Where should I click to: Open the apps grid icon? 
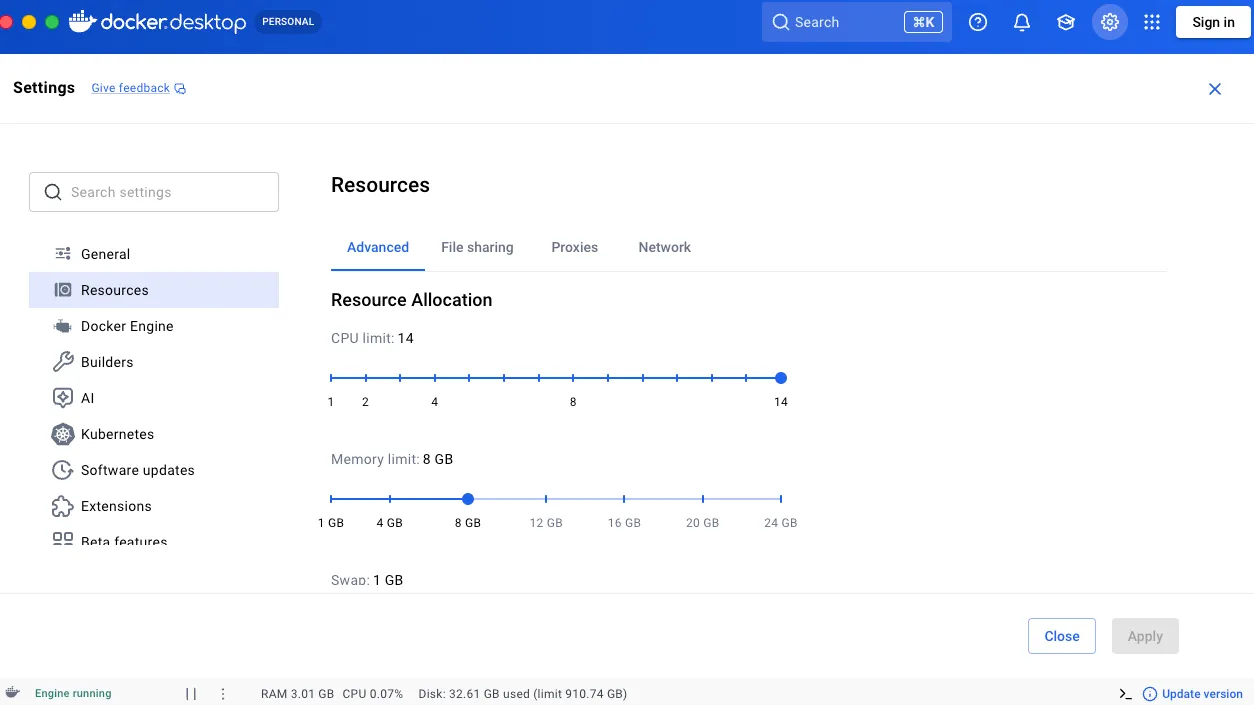1152,22
